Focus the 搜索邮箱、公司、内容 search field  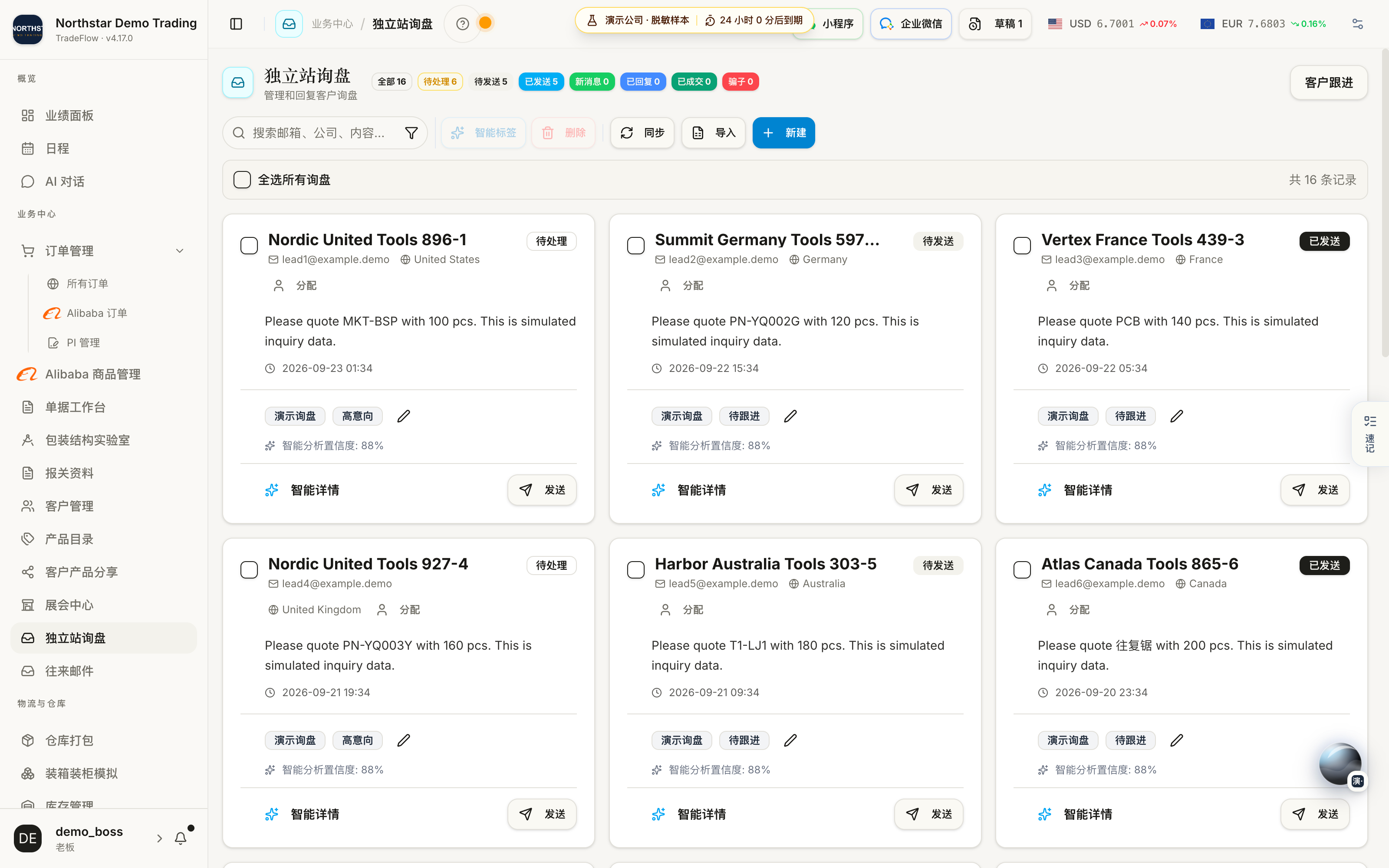325,133
